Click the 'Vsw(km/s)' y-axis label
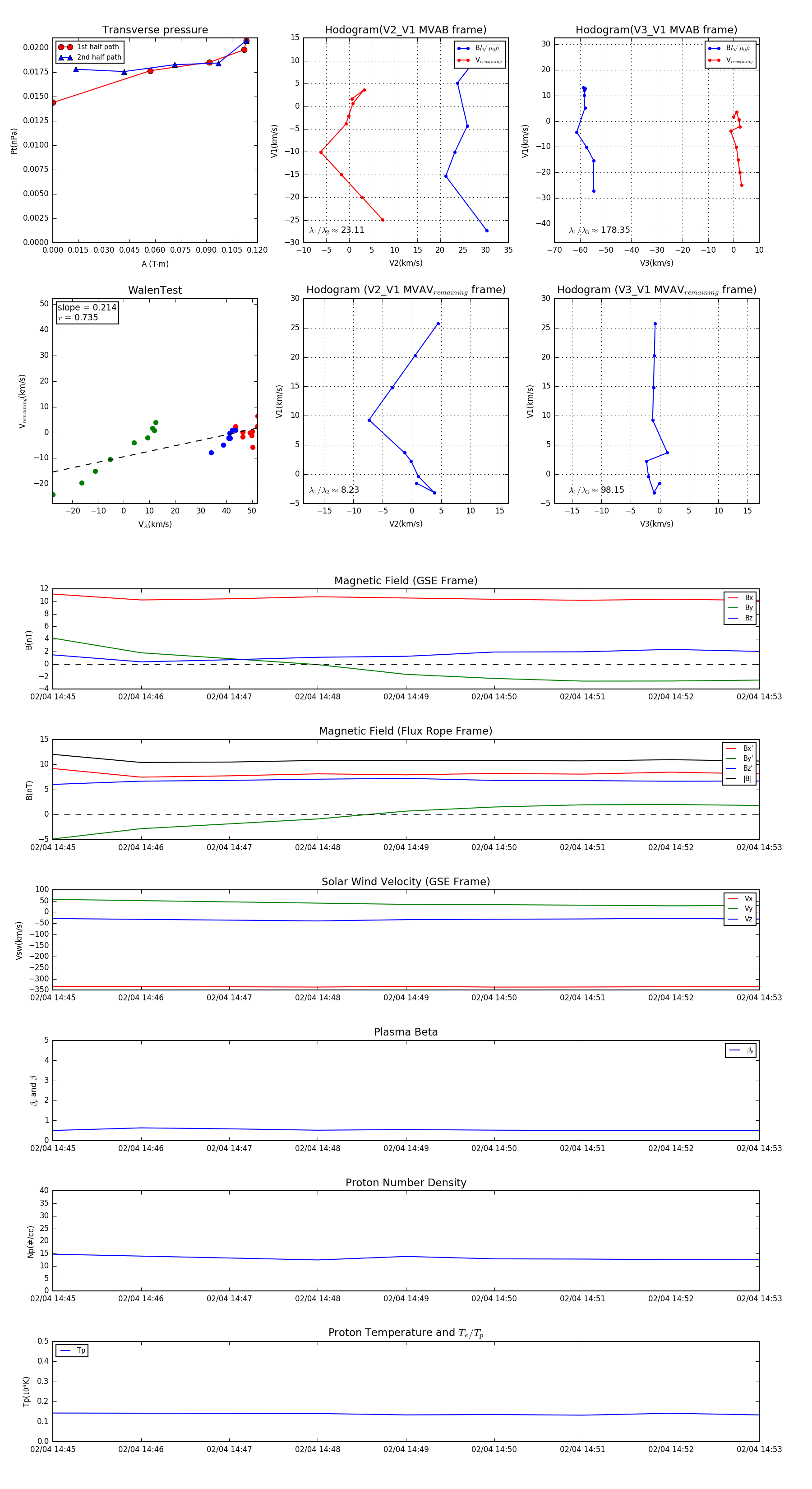The width and height of the screenshot is (812, 1489). click(x=19, y=940)
